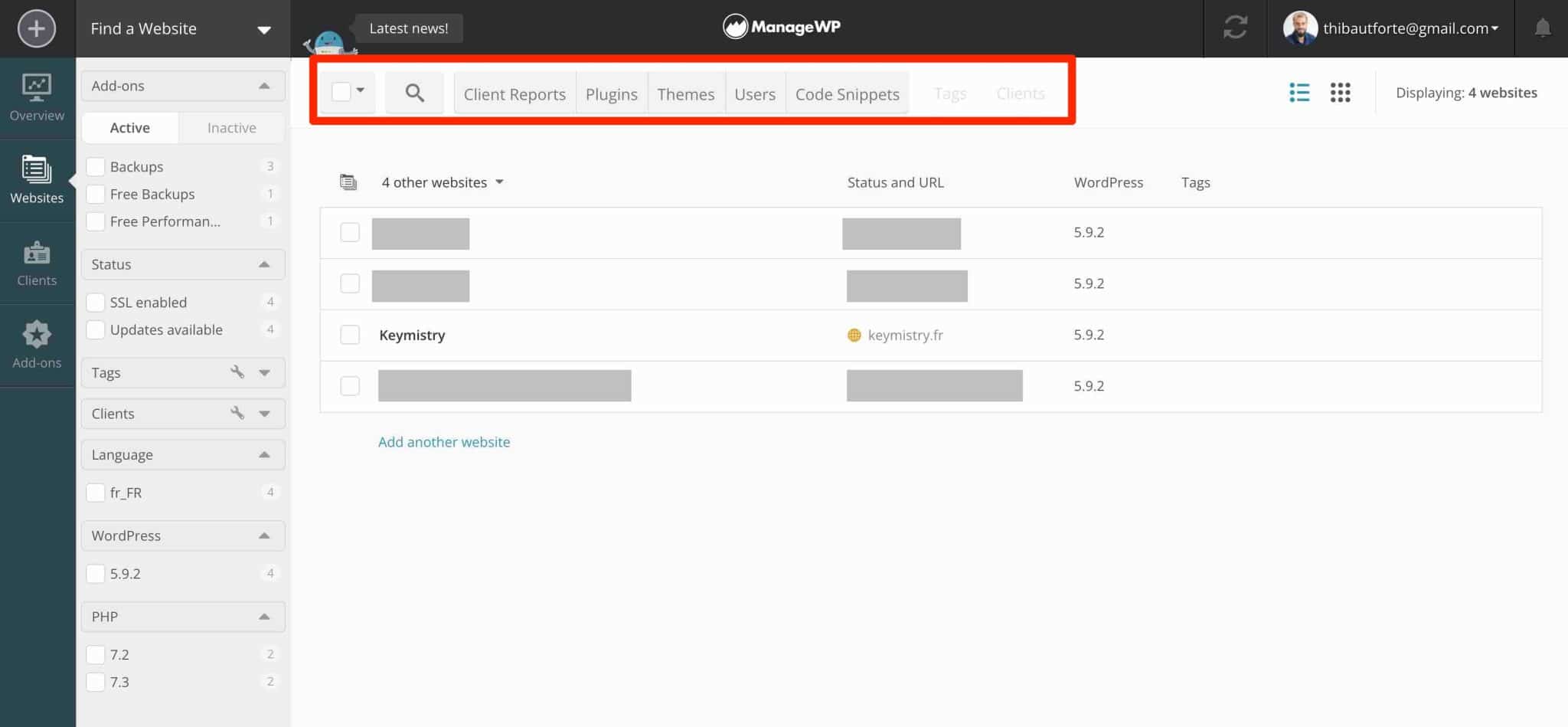Switch to list view icon
This screenshot has width=1568, height=727.
[x=1299, y=93]
